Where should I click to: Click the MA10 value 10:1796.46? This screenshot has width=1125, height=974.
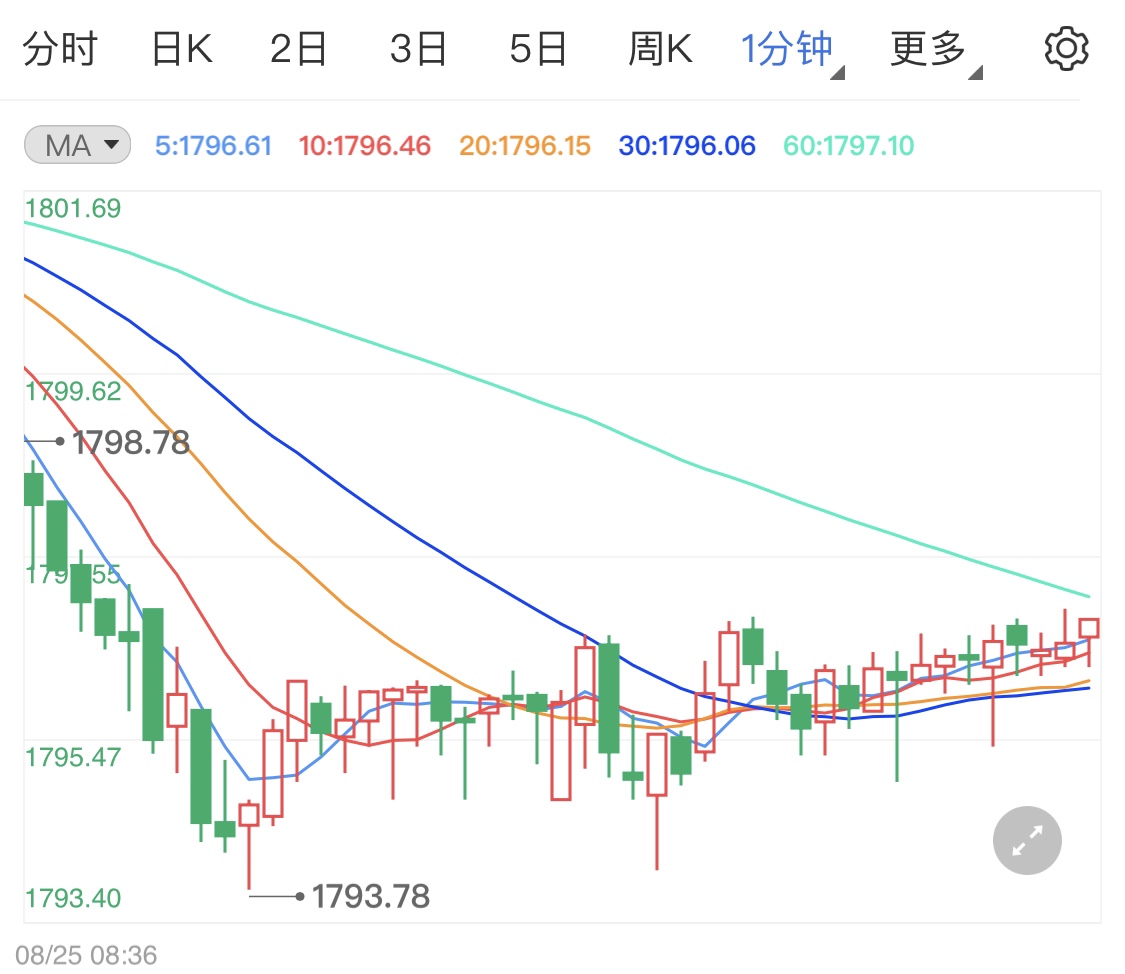click(364, 146)
